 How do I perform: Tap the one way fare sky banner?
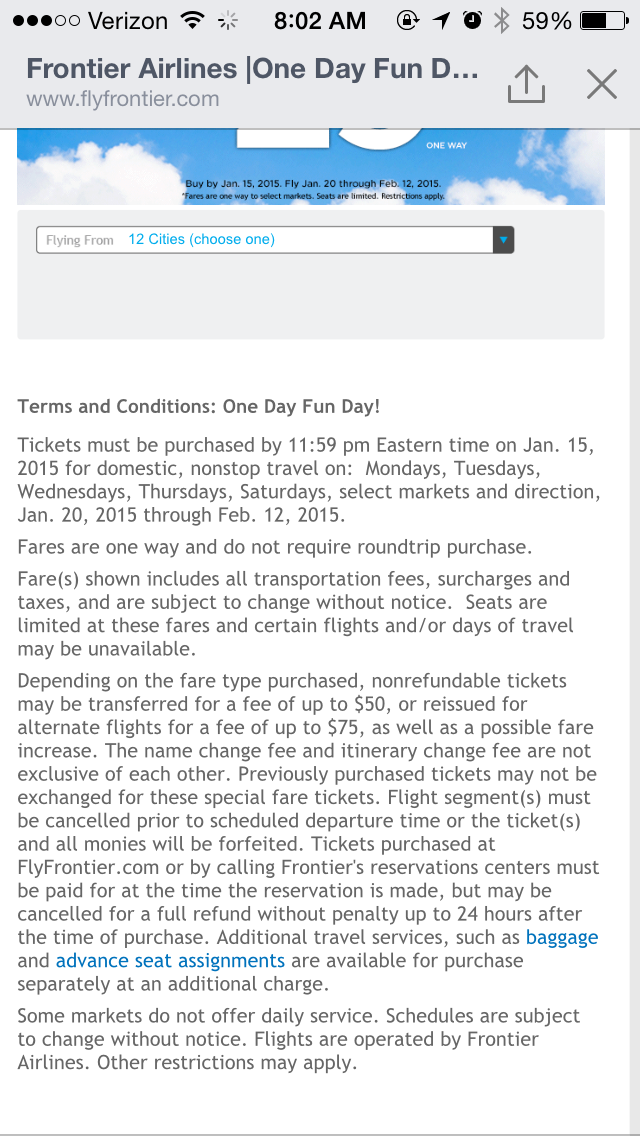311,167
